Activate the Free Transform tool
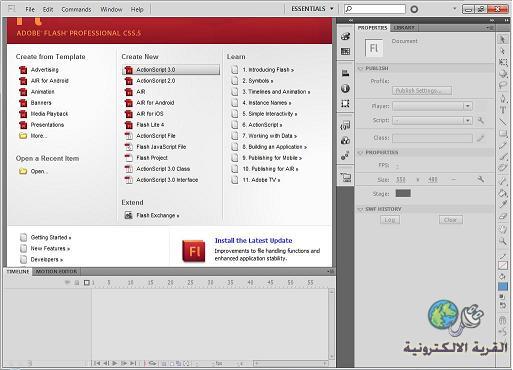The height and width of the screenshot is (370, 513). tap(502, 62)
